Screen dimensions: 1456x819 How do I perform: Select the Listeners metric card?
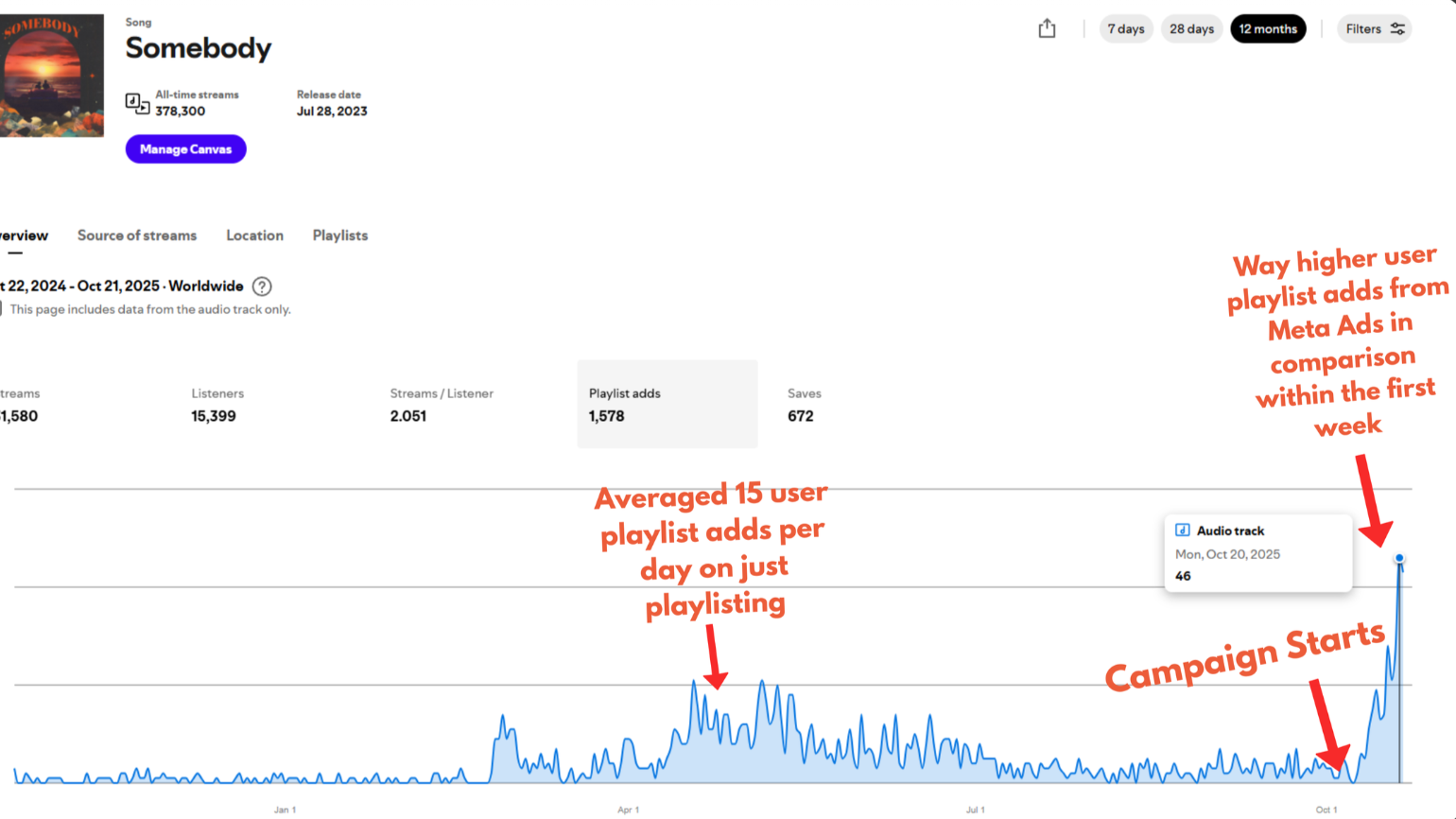(x=217, y=405)
